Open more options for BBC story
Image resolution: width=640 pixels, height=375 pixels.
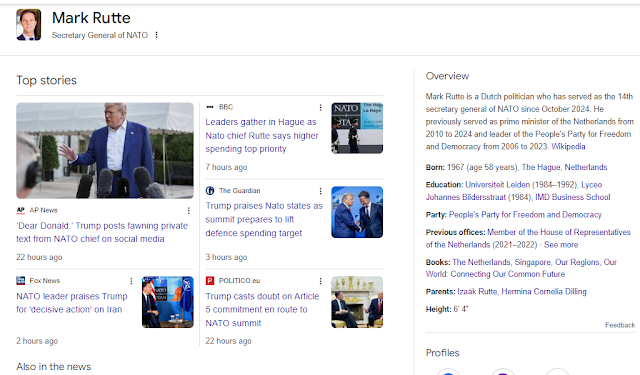click(x=320, y=107)
